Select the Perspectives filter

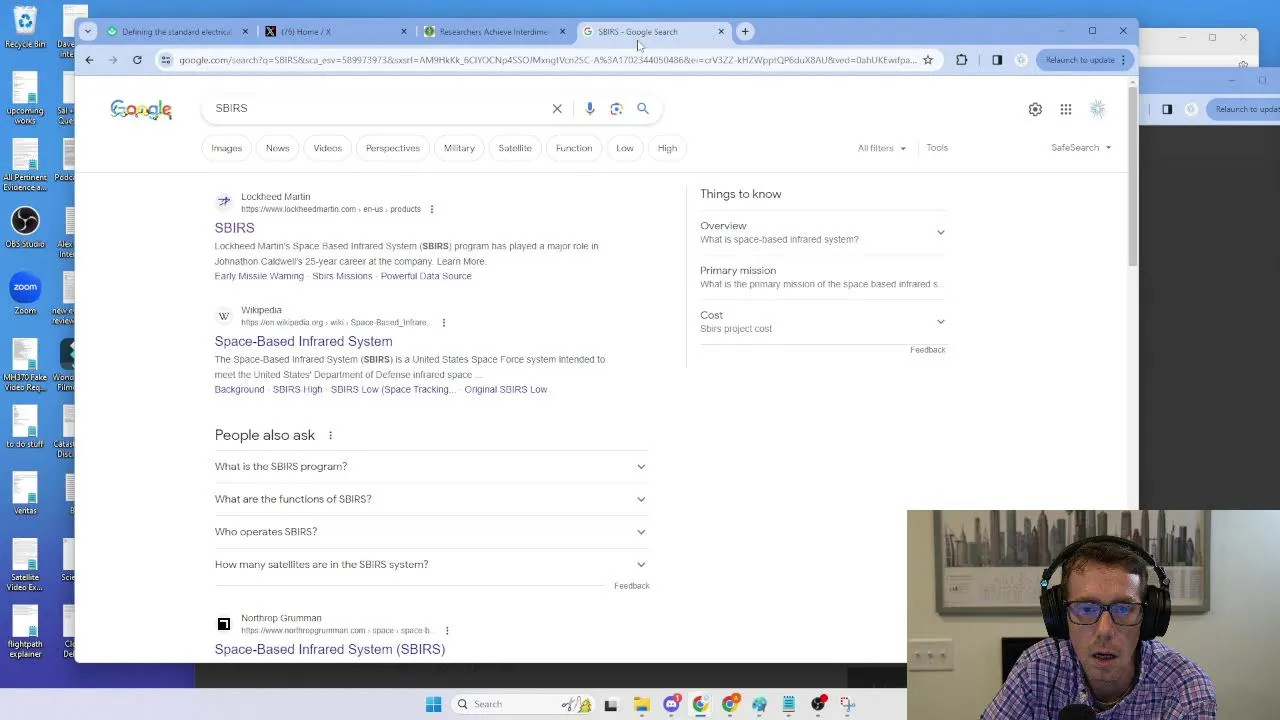[392, 148]
